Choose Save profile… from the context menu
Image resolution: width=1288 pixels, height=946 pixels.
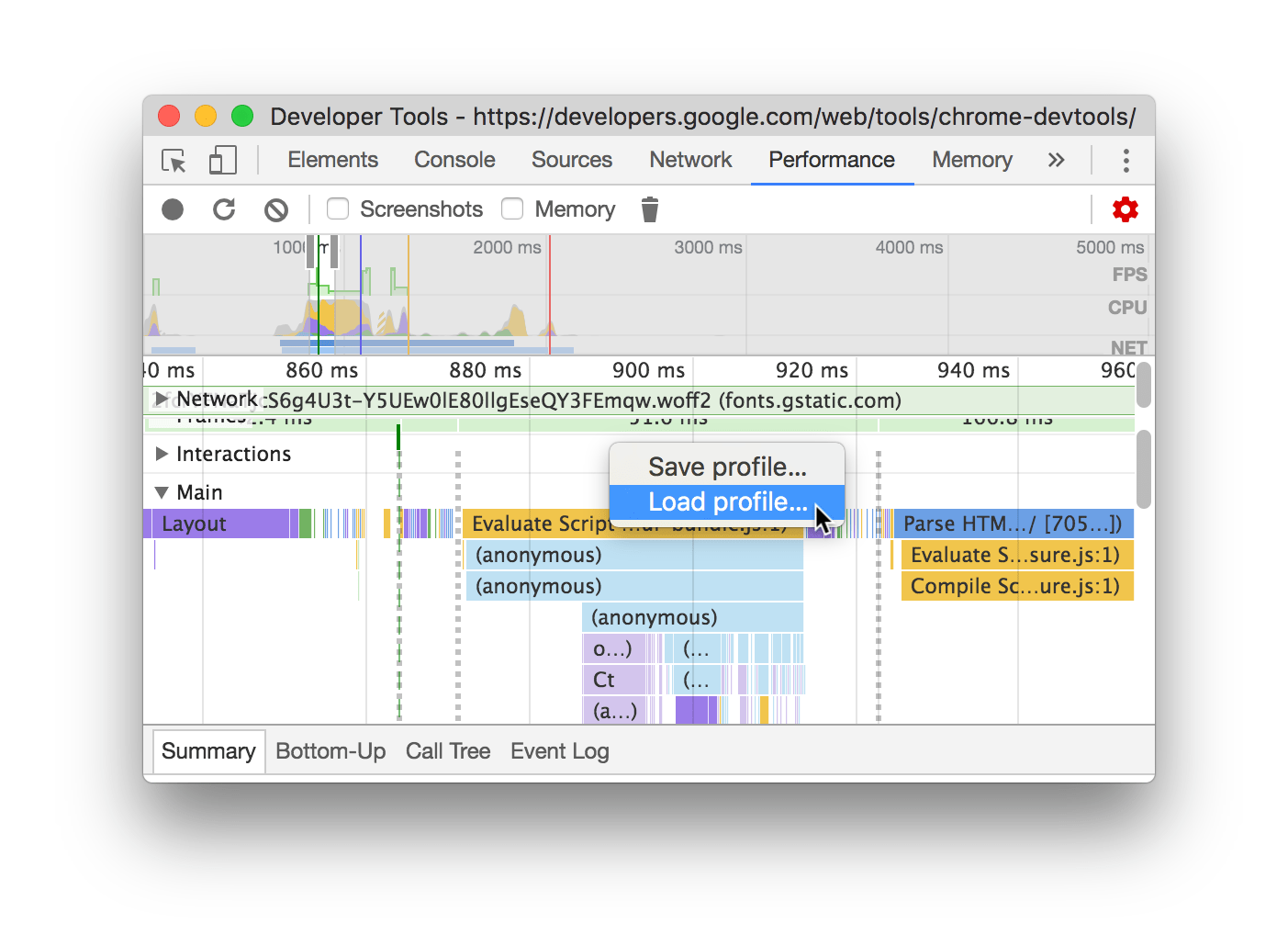pos(727,467)
